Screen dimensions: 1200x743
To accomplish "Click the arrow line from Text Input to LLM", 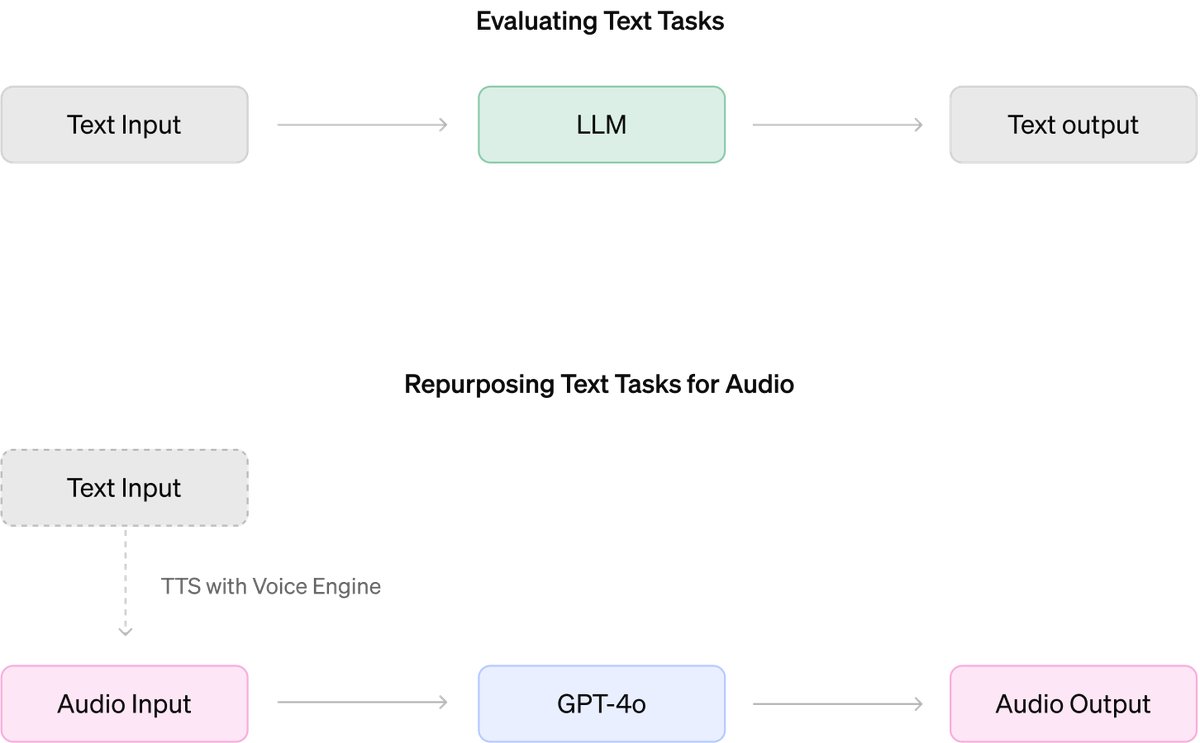I will (x=360, y=125).
